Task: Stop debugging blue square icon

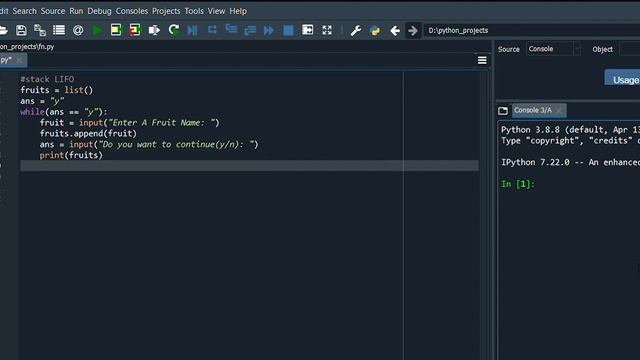Action: [x=288, y=30]
